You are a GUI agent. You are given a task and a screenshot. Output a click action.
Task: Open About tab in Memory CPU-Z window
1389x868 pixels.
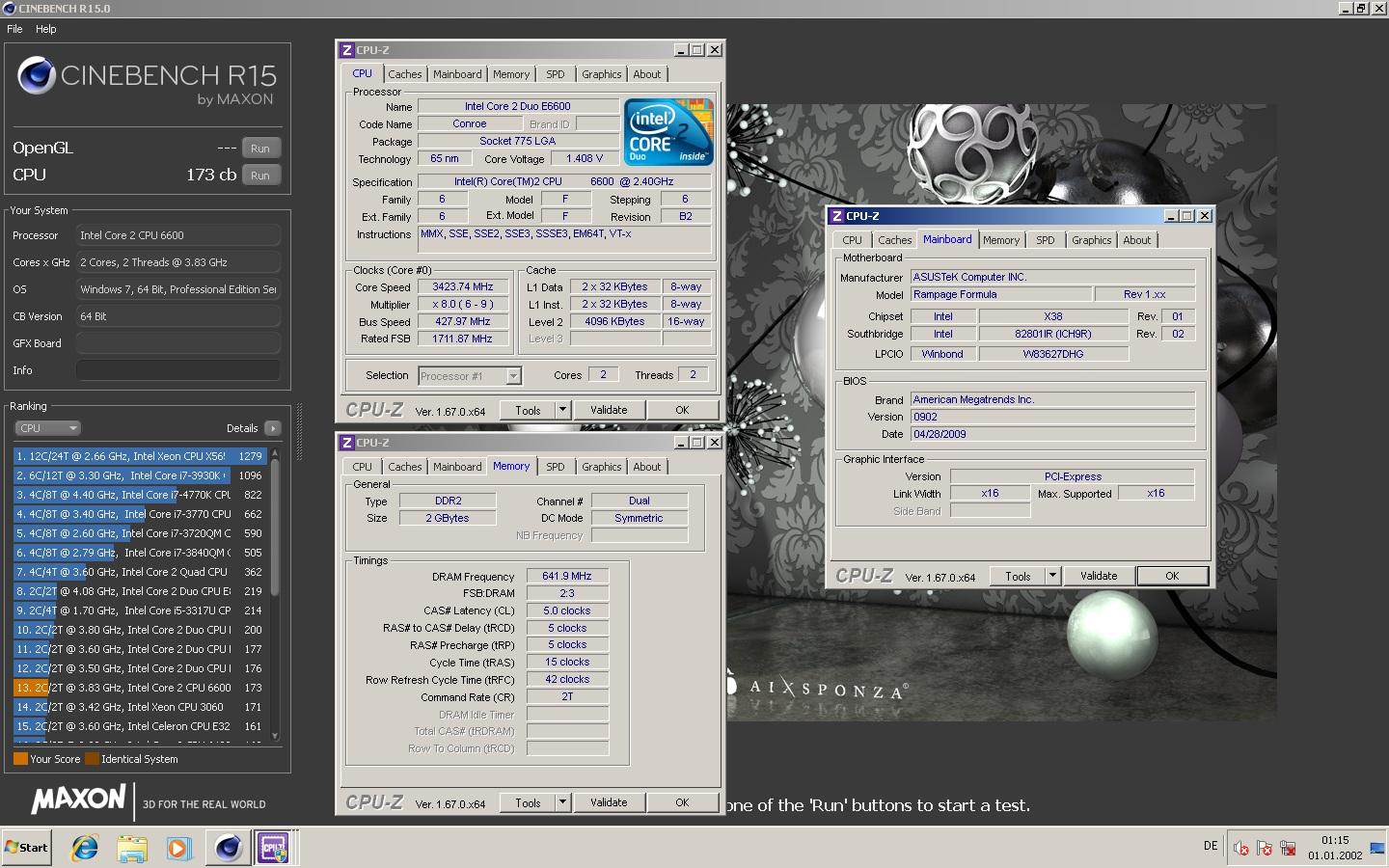647,467
